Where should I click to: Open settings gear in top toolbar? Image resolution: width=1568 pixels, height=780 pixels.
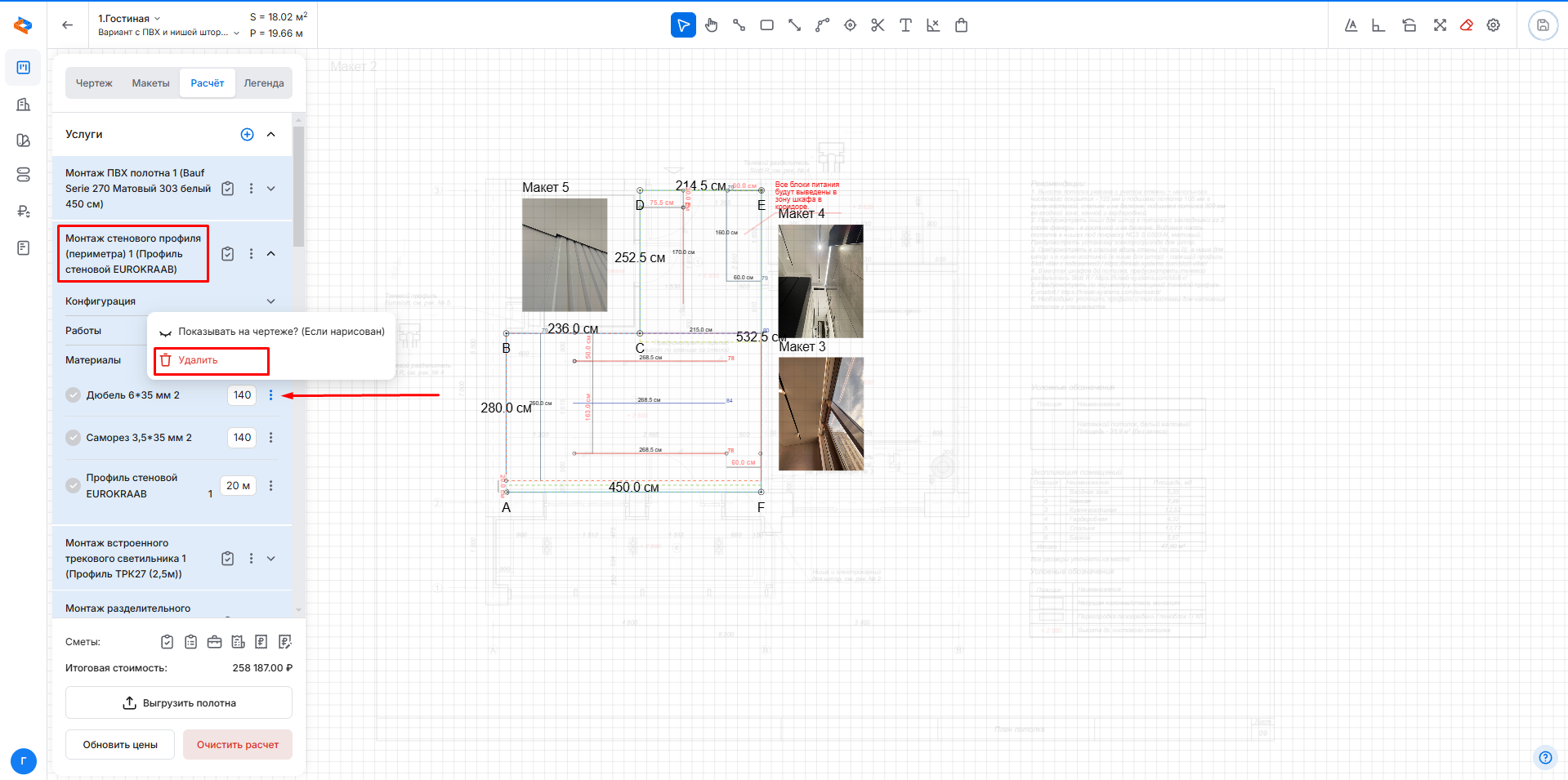click(1494, 25)
